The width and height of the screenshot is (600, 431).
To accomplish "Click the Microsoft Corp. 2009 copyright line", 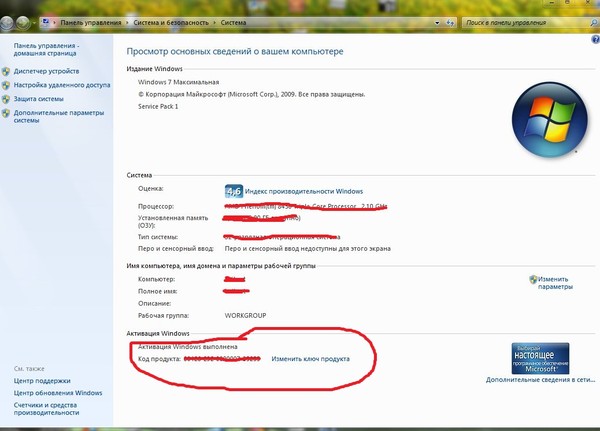I will pyautogui.click(x=251, y=94).
